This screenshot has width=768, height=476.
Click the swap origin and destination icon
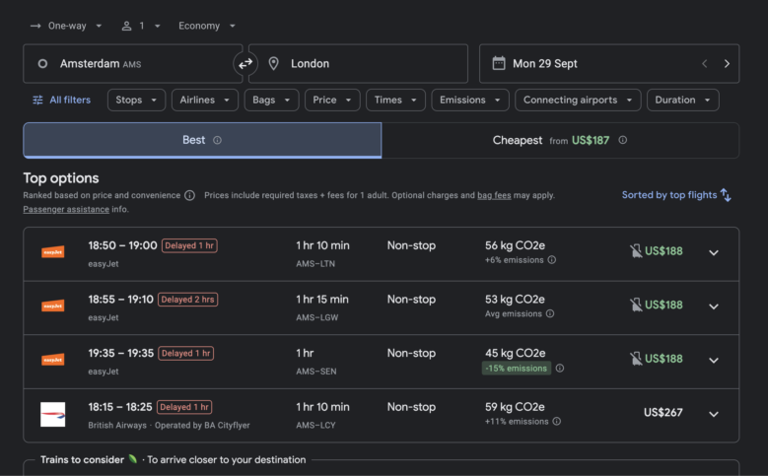pyautogui.click(x=245, y=64)
